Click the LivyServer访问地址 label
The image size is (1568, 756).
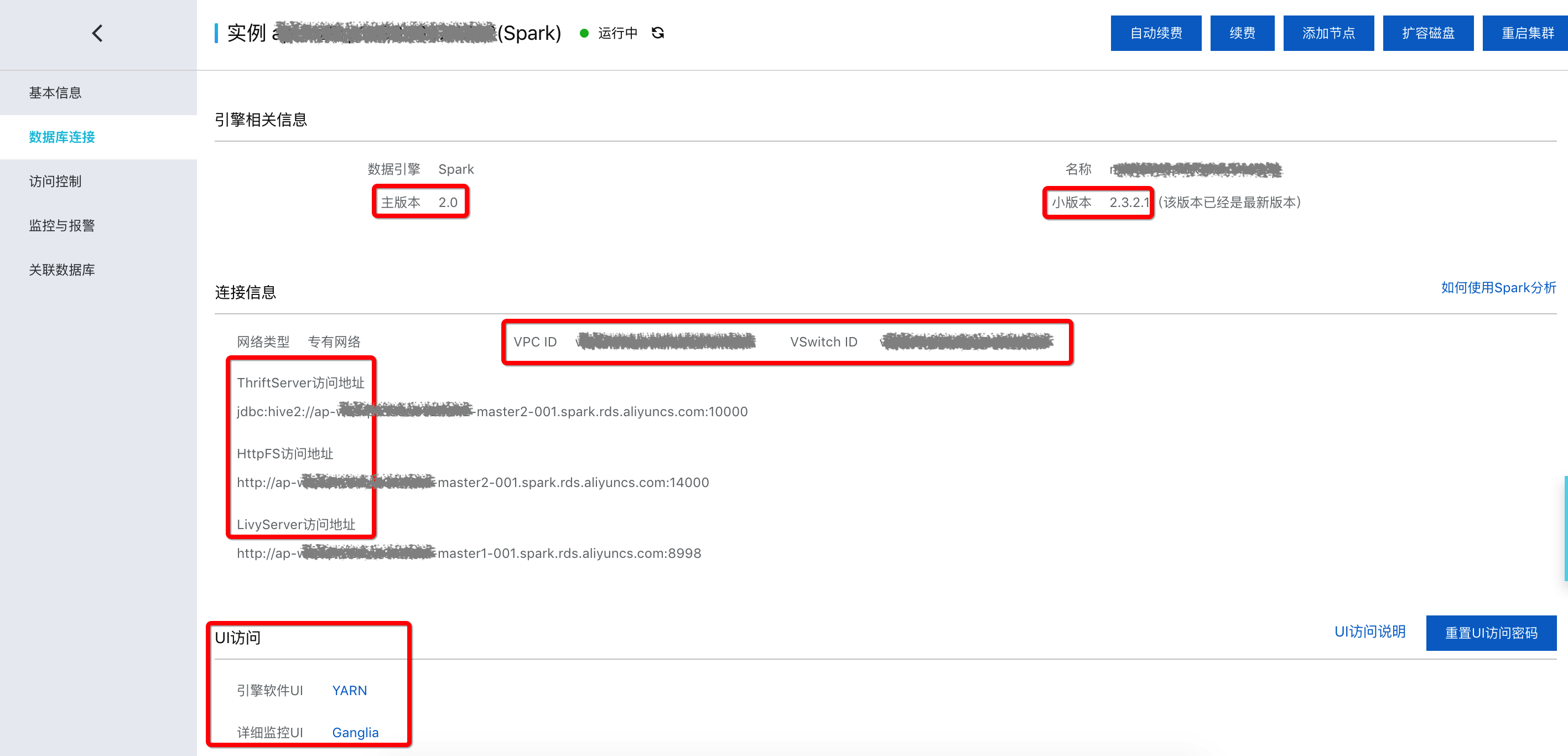296,524
